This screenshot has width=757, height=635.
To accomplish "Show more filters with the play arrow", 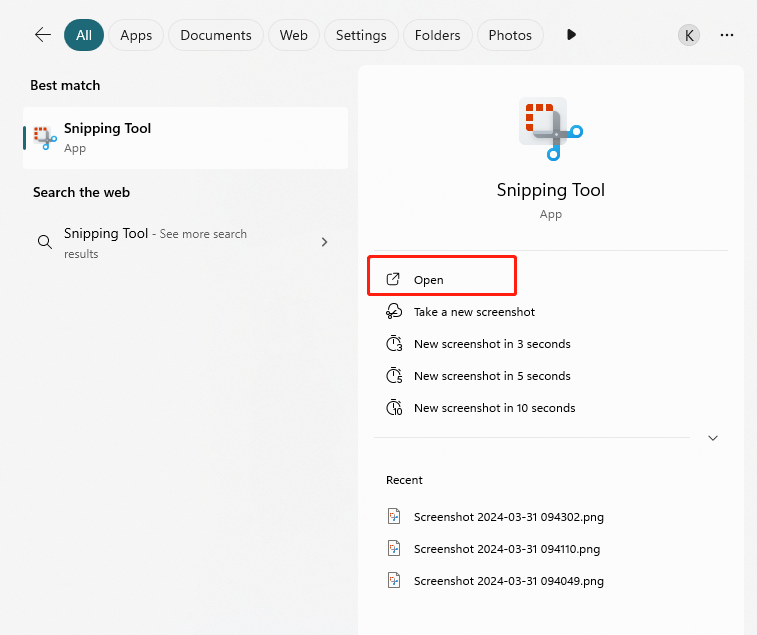I will (571, 35).
